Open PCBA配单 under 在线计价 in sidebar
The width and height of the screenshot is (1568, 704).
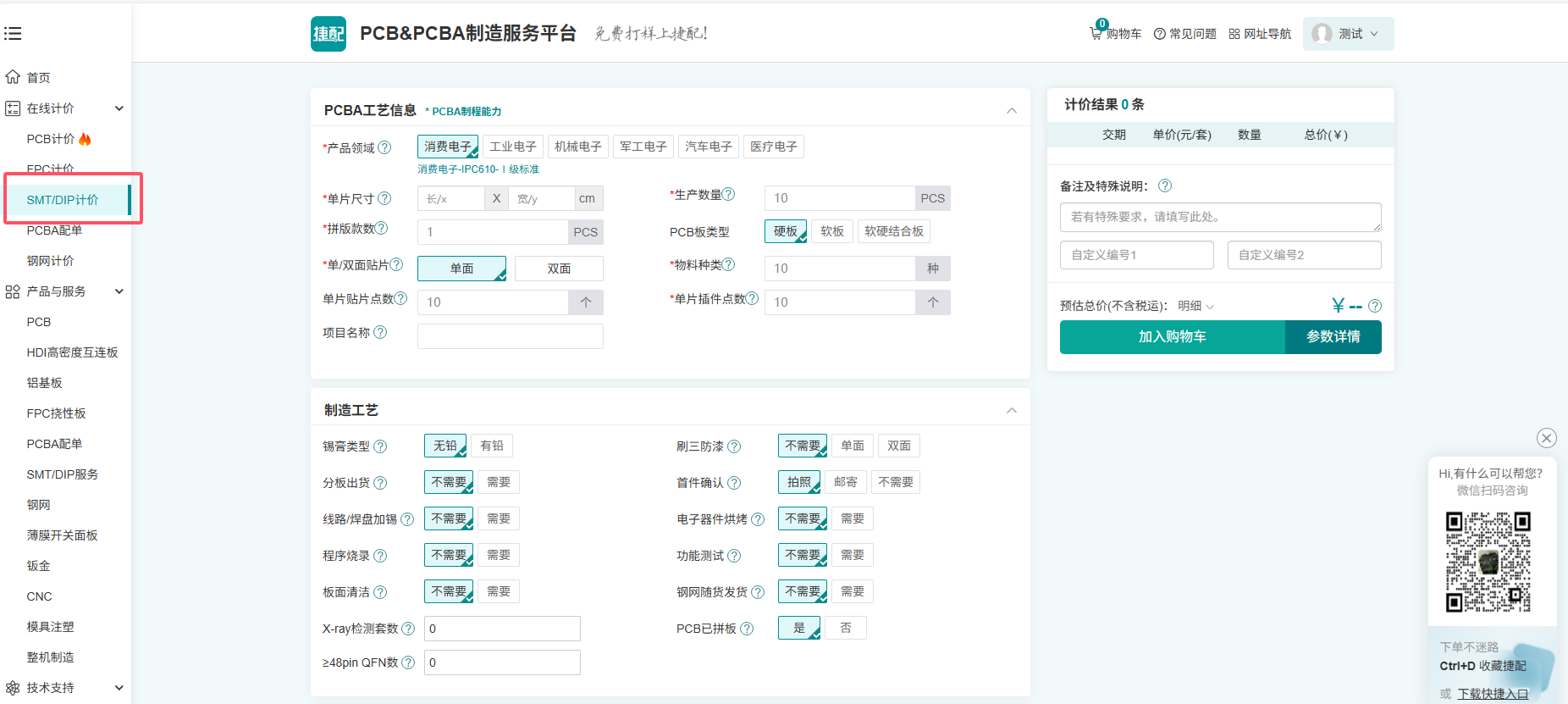54,230
